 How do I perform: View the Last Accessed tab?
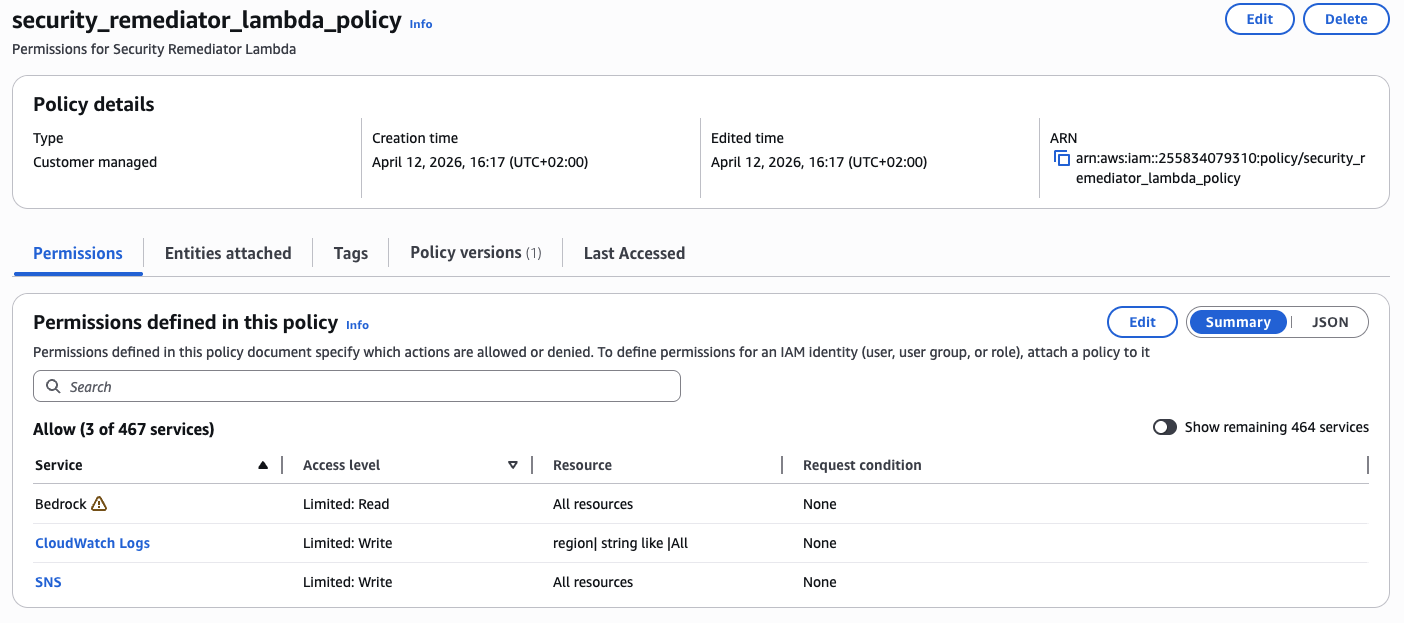pyautogui.click(x=634, y=253)
